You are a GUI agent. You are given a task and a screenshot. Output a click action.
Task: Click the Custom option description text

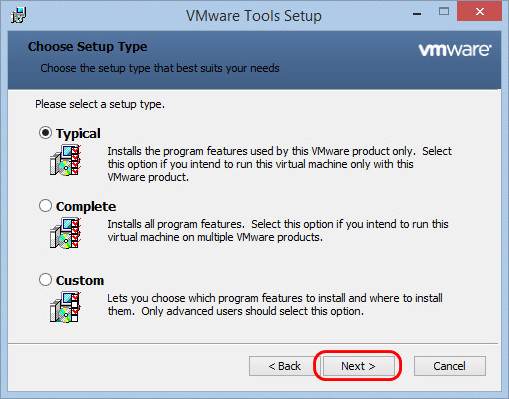(x=275, y=305)
